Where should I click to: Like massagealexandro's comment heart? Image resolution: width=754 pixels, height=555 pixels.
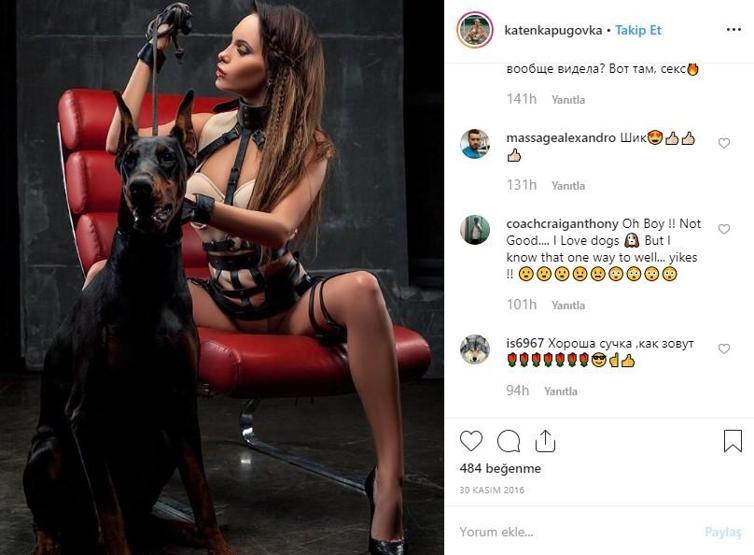724,143
